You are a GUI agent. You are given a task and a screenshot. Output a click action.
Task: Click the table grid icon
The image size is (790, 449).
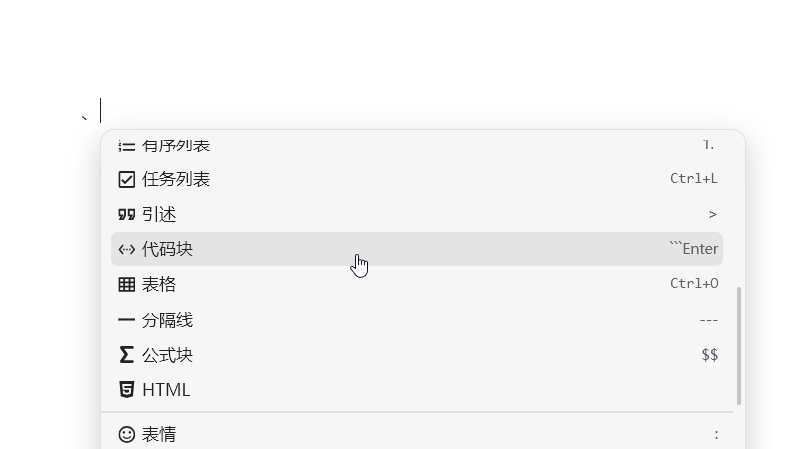127,284
